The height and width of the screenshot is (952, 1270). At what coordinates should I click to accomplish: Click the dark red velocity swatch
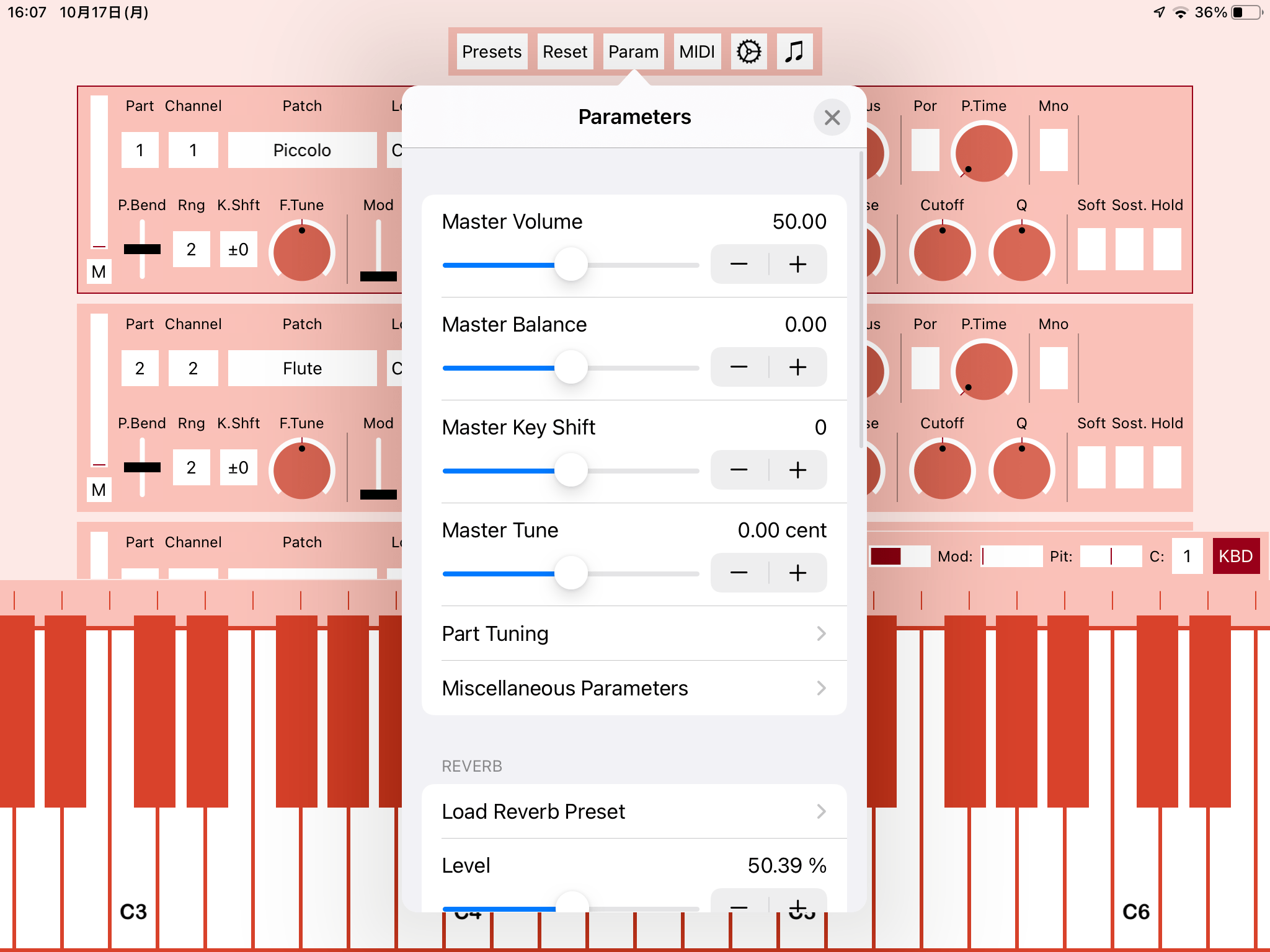(885, 556)
